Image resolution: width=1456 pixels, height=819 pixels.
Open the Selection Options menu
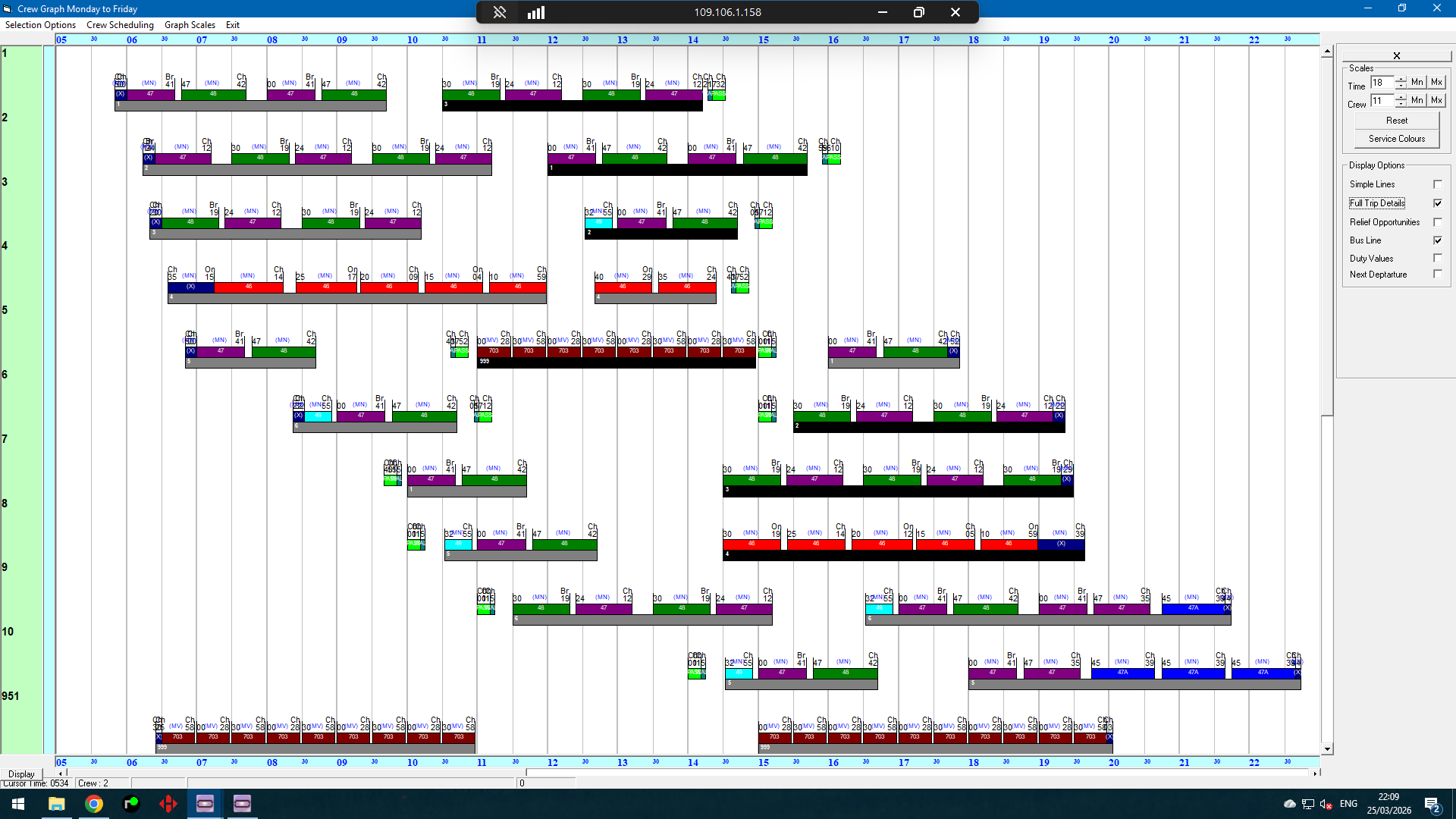click(40, 25)
